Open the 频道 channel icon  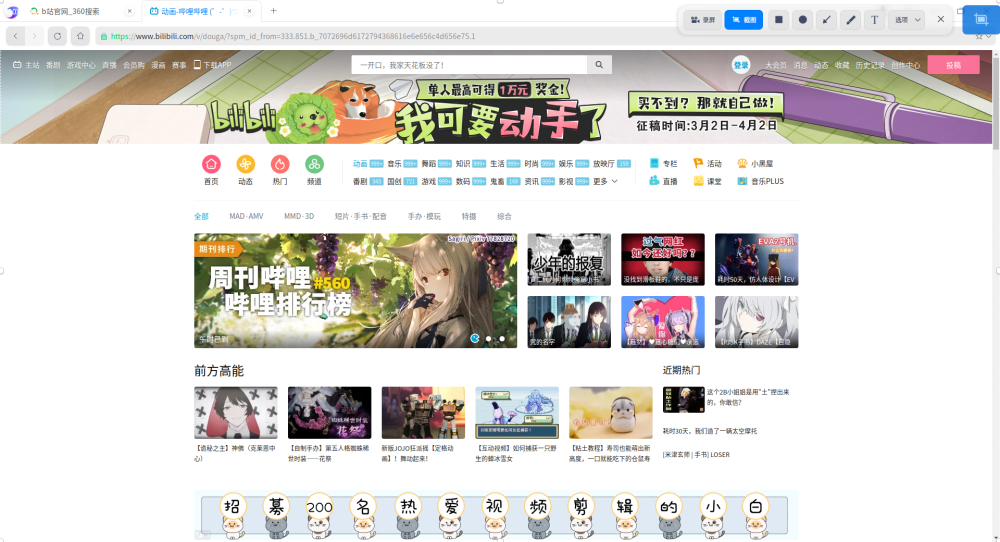(x=314, y=164)
